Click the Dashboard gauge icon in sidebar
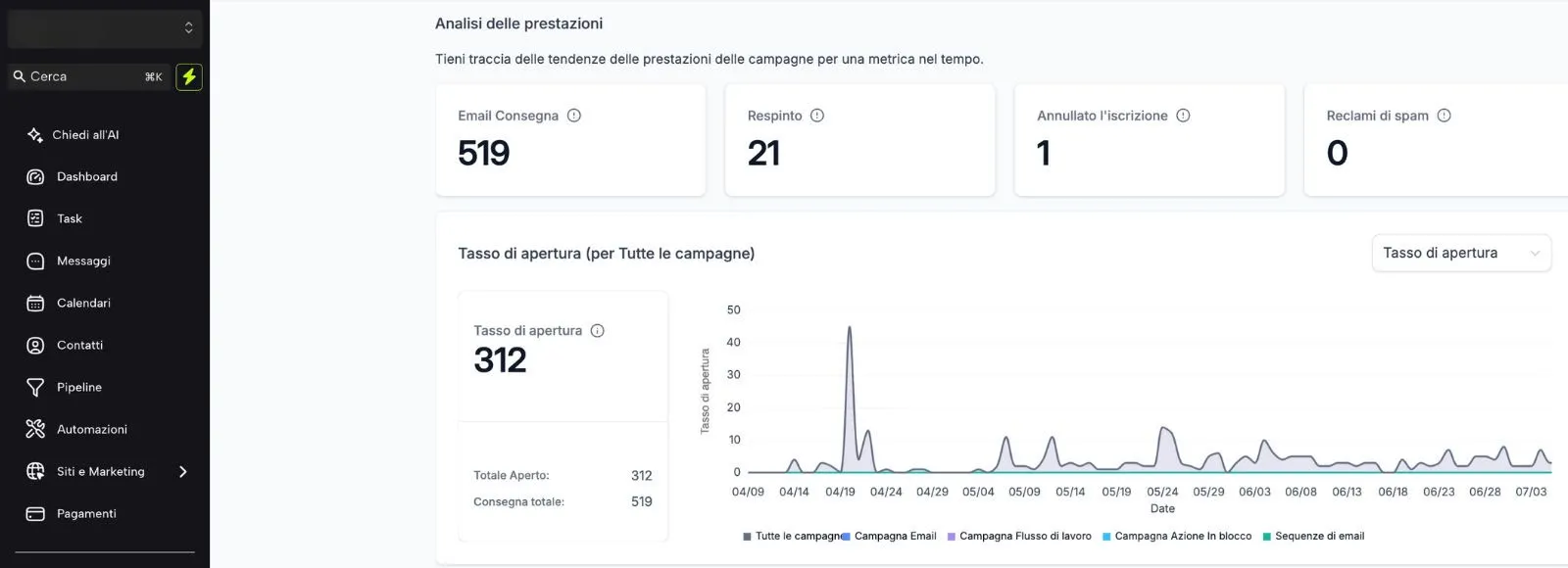The width and height of the screenshot is (1568, 568). 35,177
